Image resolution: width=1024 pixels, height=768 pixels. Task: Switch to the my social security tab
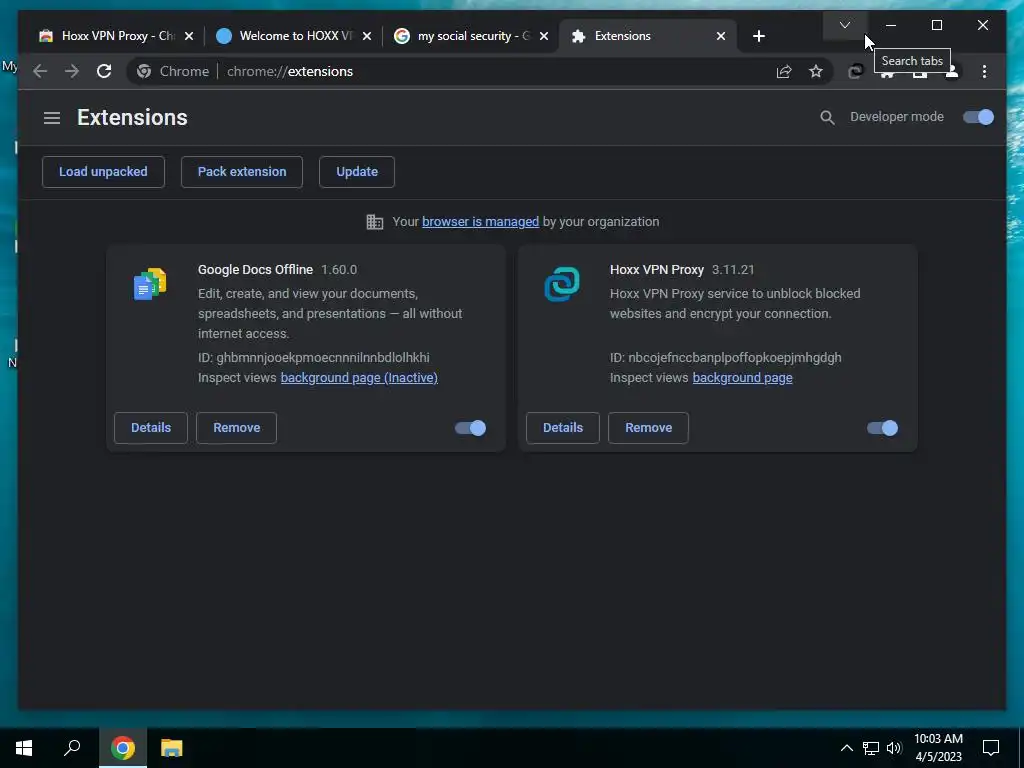point(472,36)
